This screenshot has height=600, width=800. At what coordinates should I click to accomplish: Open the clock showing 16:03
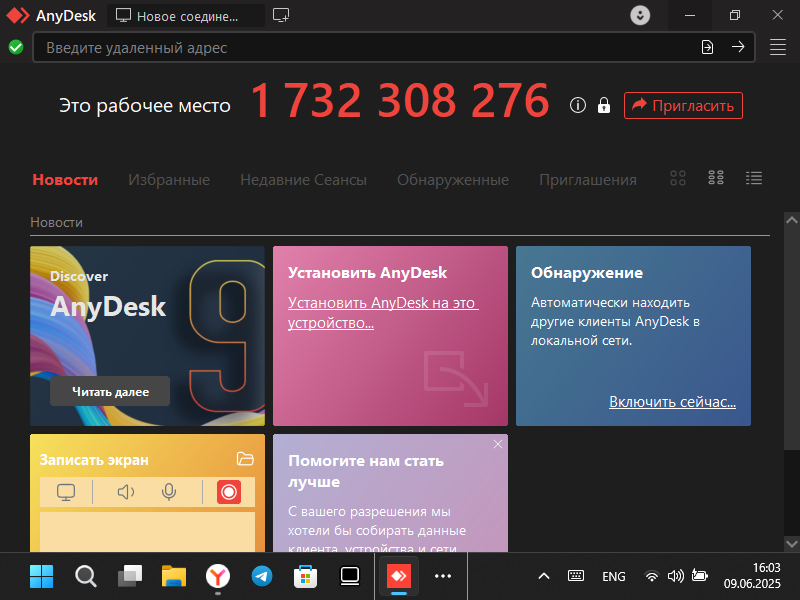click(752, 576)
